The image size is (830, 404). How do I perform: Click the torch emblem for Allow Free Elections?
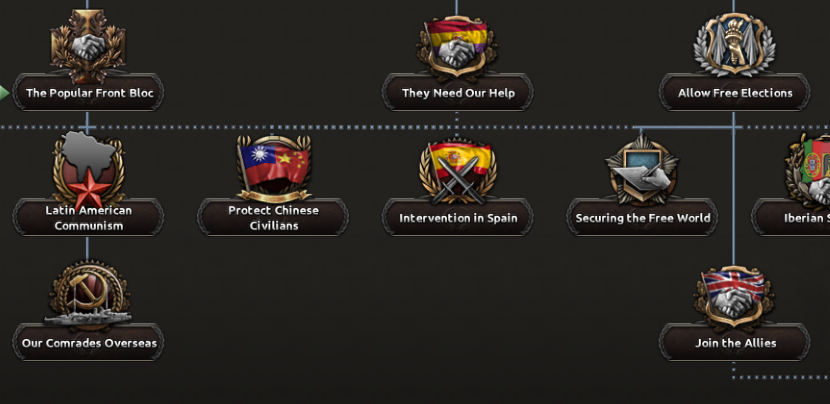tap(734, 44)
